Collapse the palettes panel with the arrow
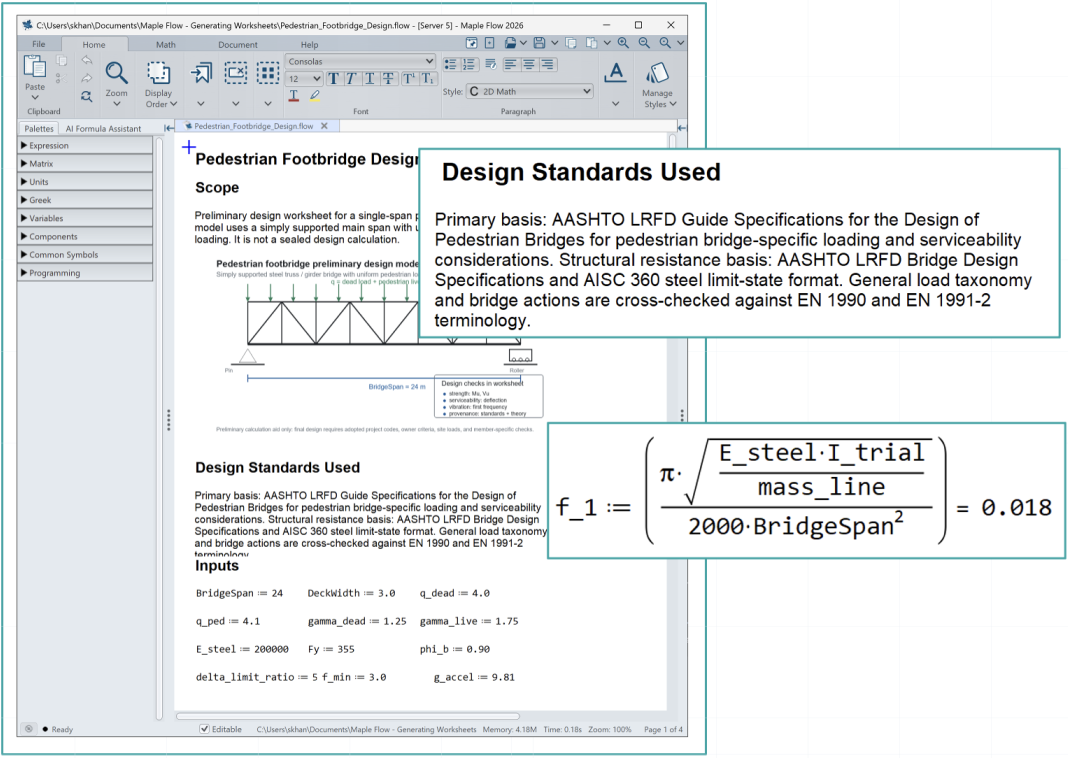This screenshot has width=1068, height=758. coord(168,128)
